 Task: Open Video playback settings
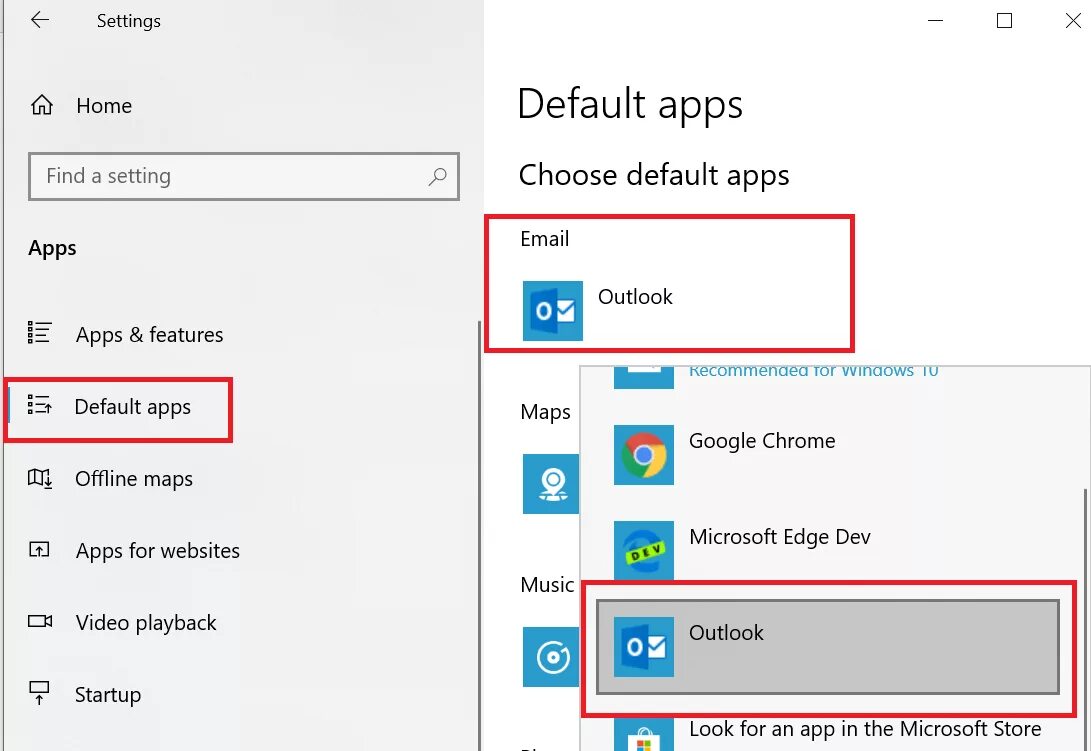pyautogui.click(x=122, y=622)
